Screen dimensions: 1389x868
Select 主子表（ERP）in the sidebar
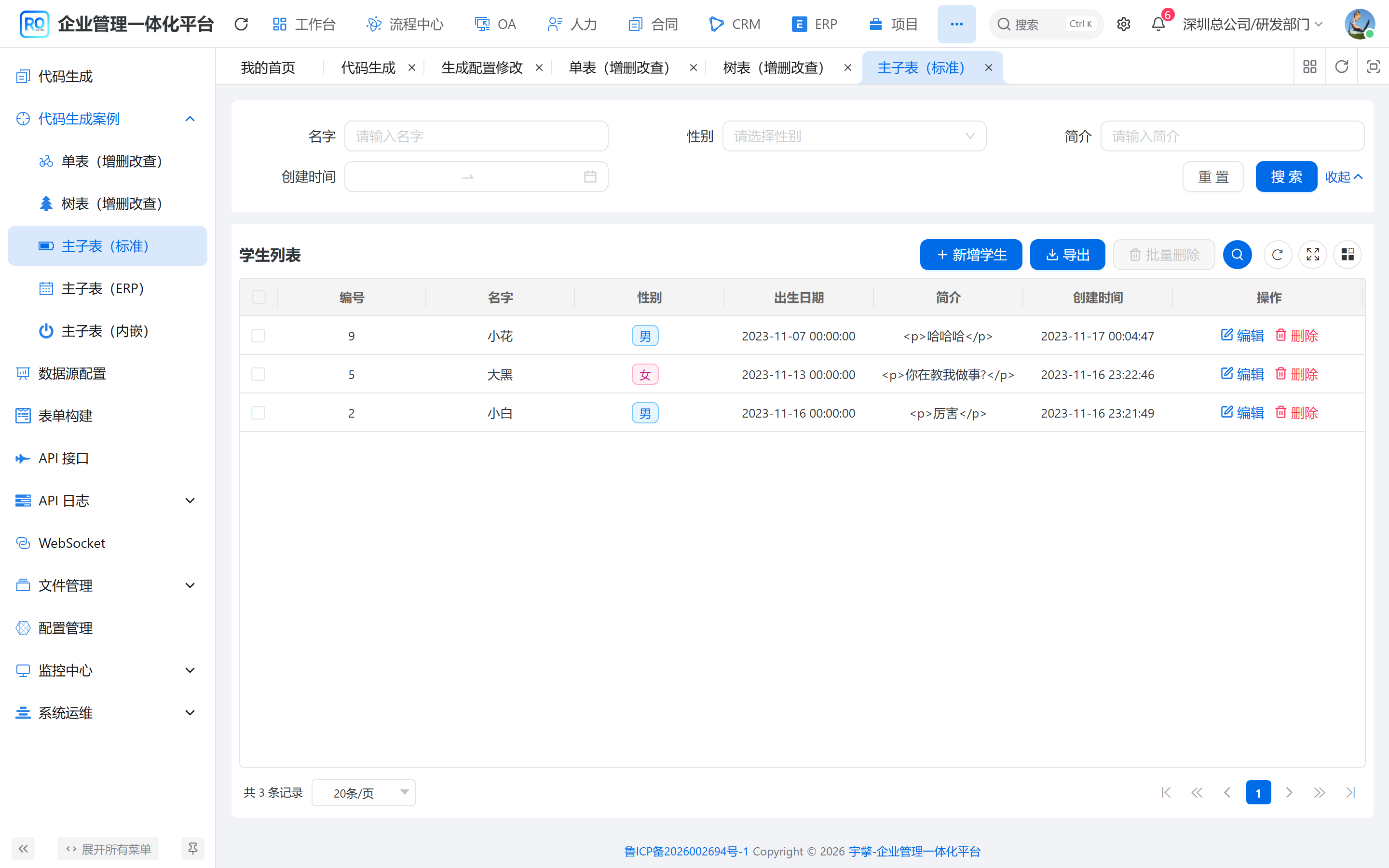[108, 288]
